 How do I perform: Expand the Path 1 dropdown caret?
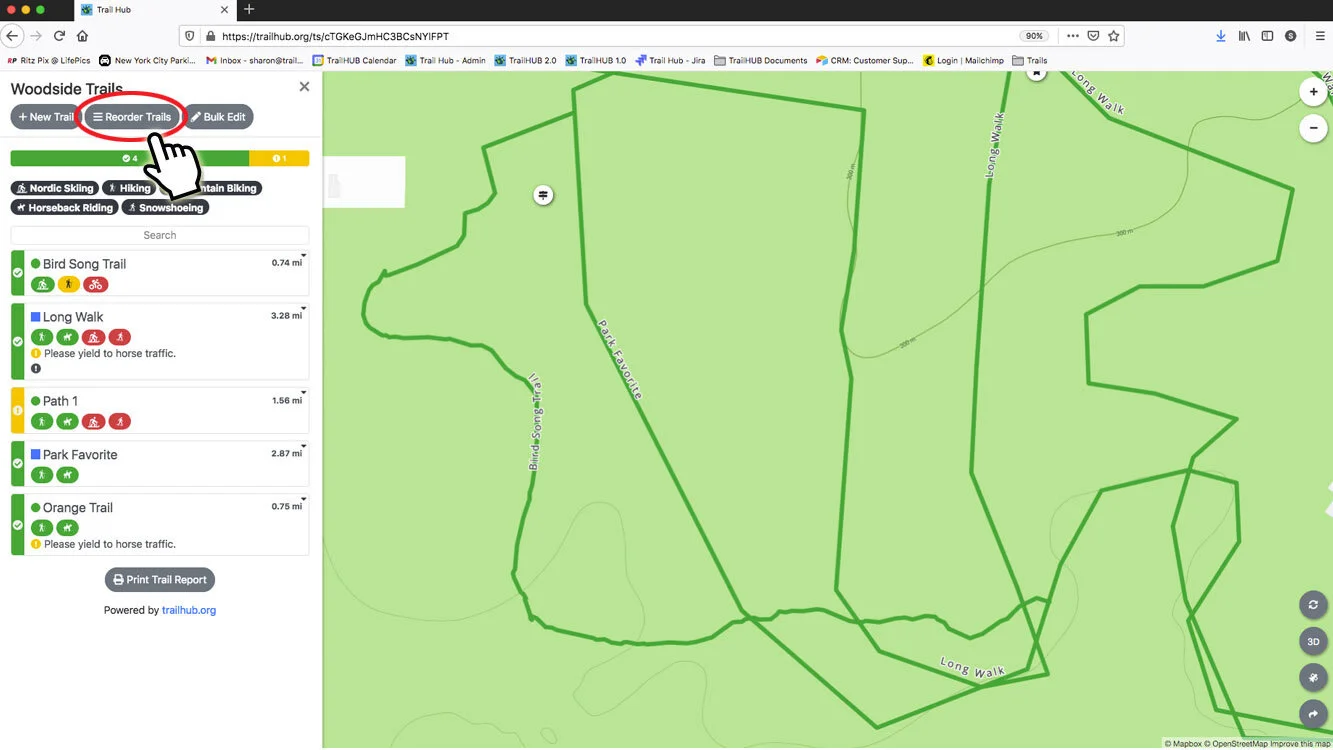pyautogui.click(x=304, y=393)
